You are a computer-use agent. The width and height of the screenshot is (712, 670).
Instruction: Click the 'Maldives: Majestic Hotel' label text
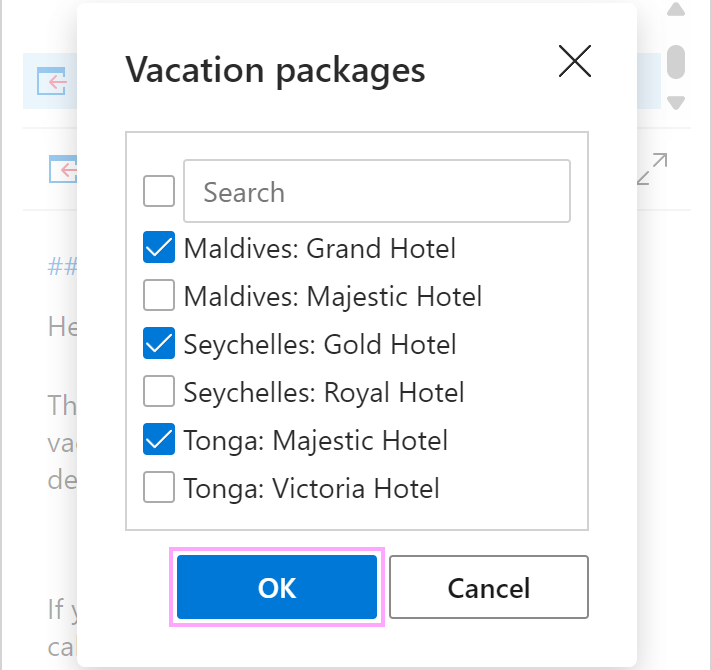333,296
